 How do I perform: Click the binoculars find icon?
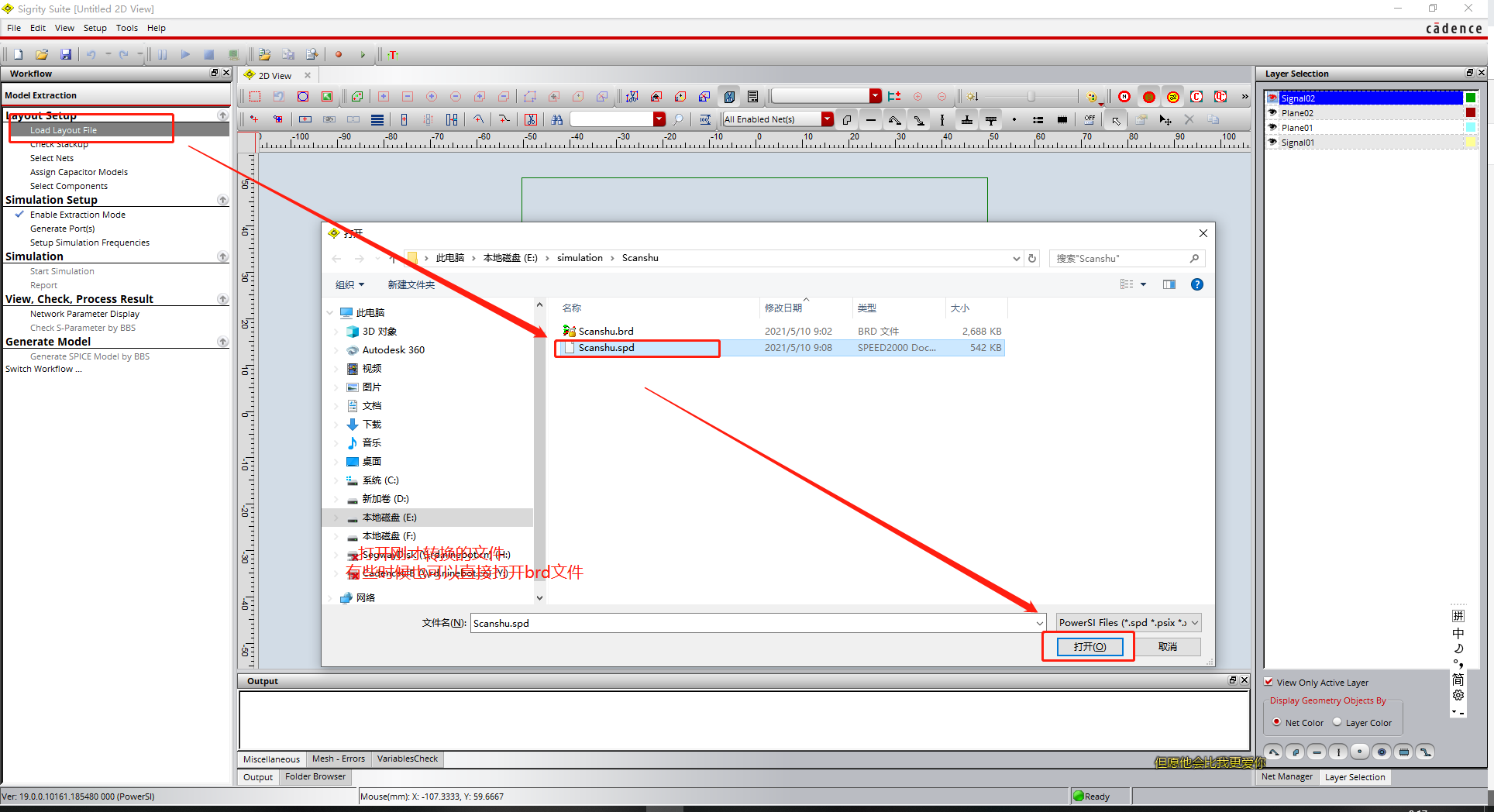click(x=557, y=119)
